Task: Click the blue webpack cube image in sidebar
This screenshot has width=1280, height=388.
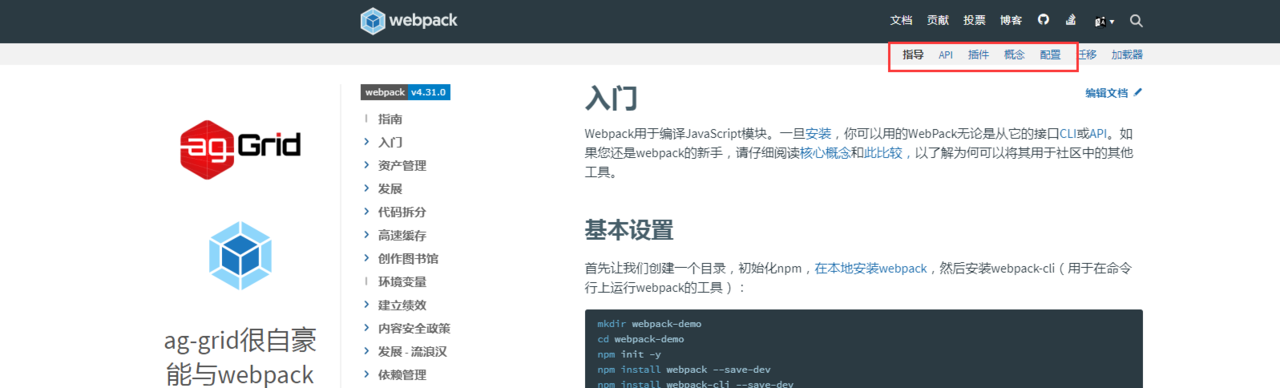Action: (240, 256)
